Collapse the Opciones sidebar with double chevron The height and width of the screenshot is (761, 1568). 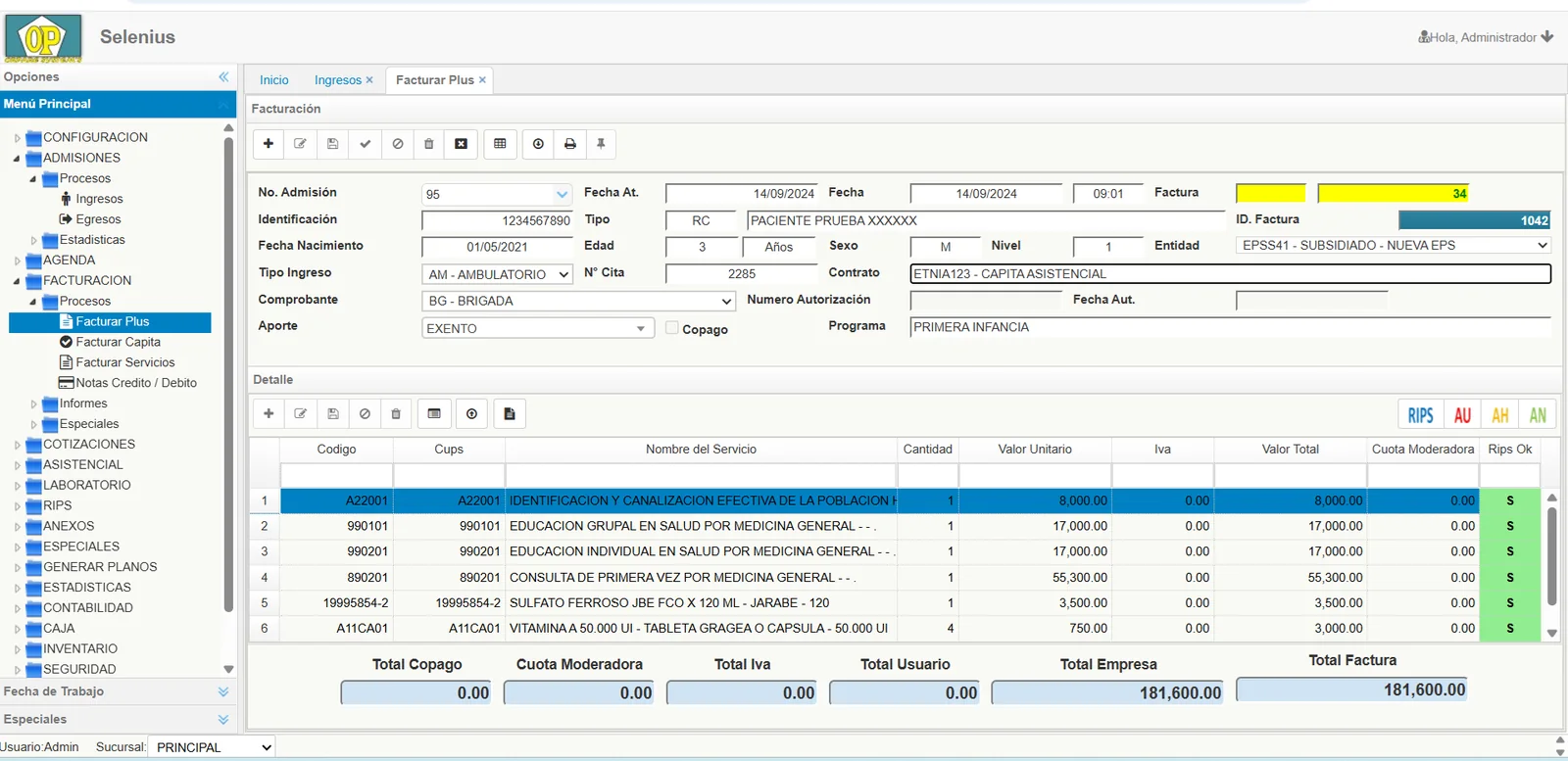coord(223,76)
